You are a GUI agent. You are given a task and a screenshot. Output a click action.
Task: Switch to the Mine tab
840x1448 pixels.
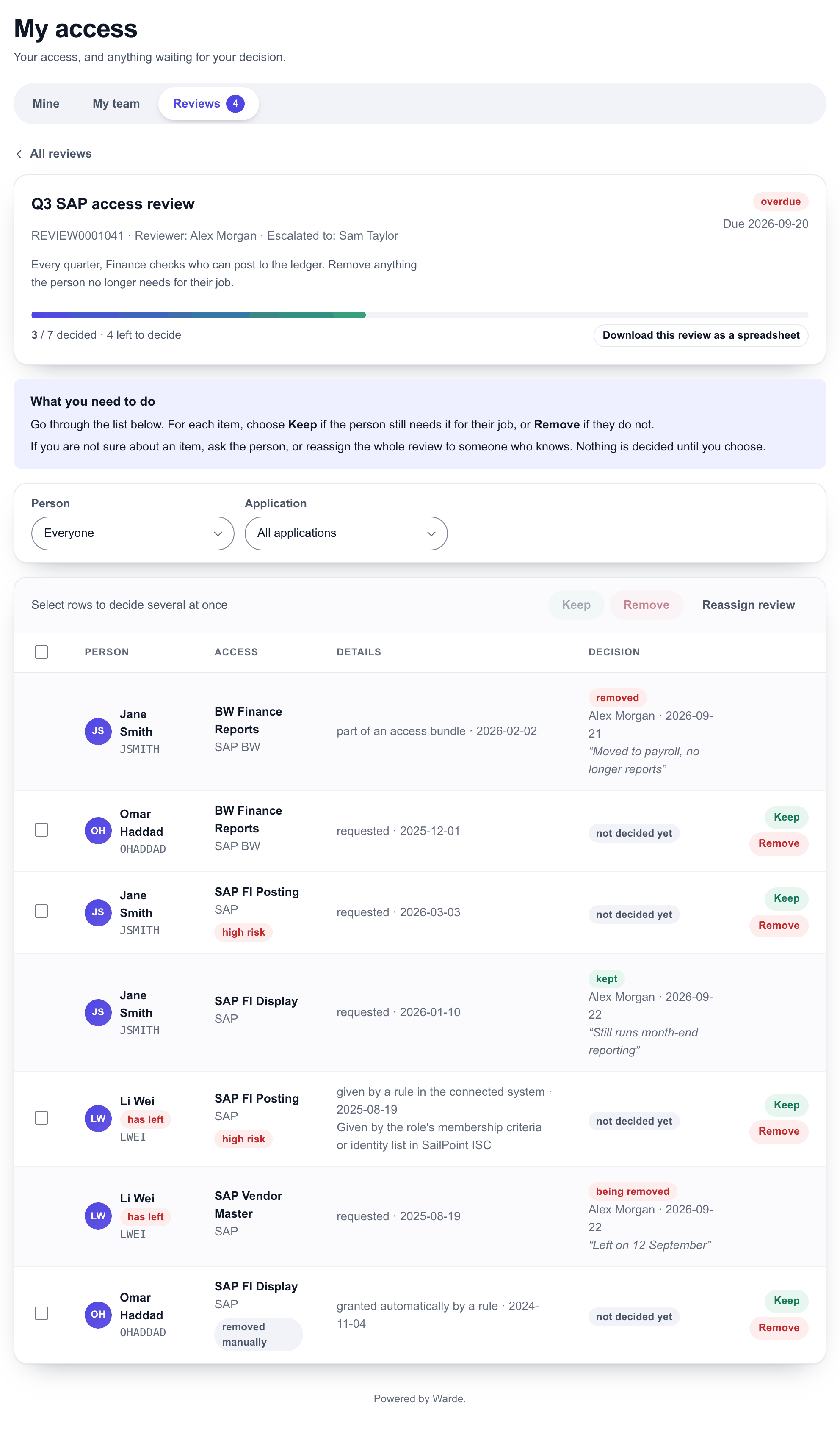(46, 103)
